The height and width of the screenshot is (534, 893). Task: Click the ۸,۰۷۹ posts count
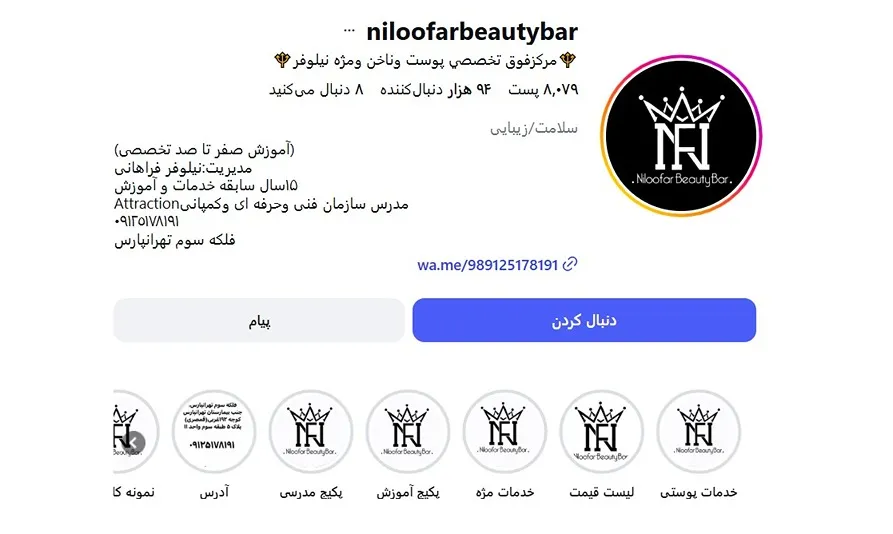[x=543, y=89]
